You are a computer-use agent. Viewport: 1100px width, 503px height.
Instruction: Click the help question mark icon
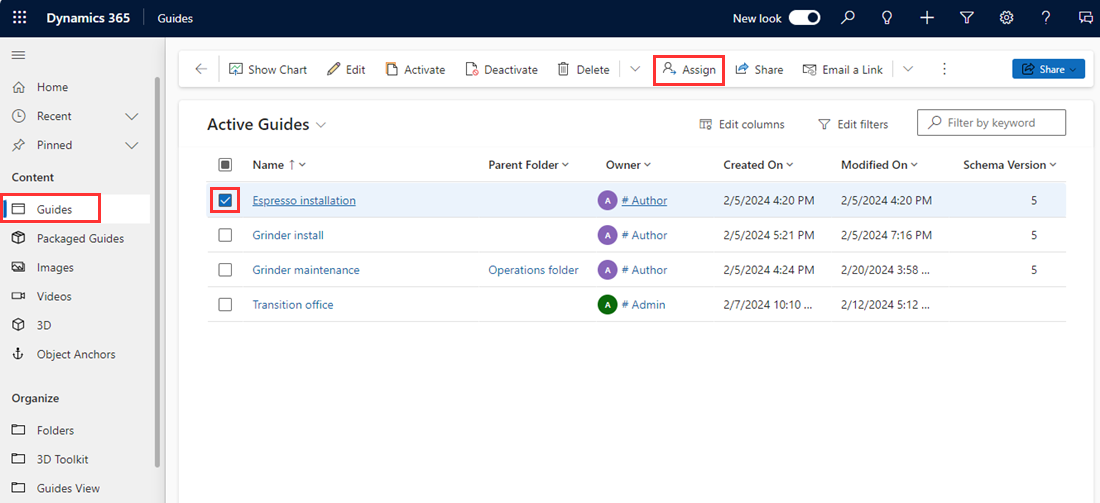1046,18
